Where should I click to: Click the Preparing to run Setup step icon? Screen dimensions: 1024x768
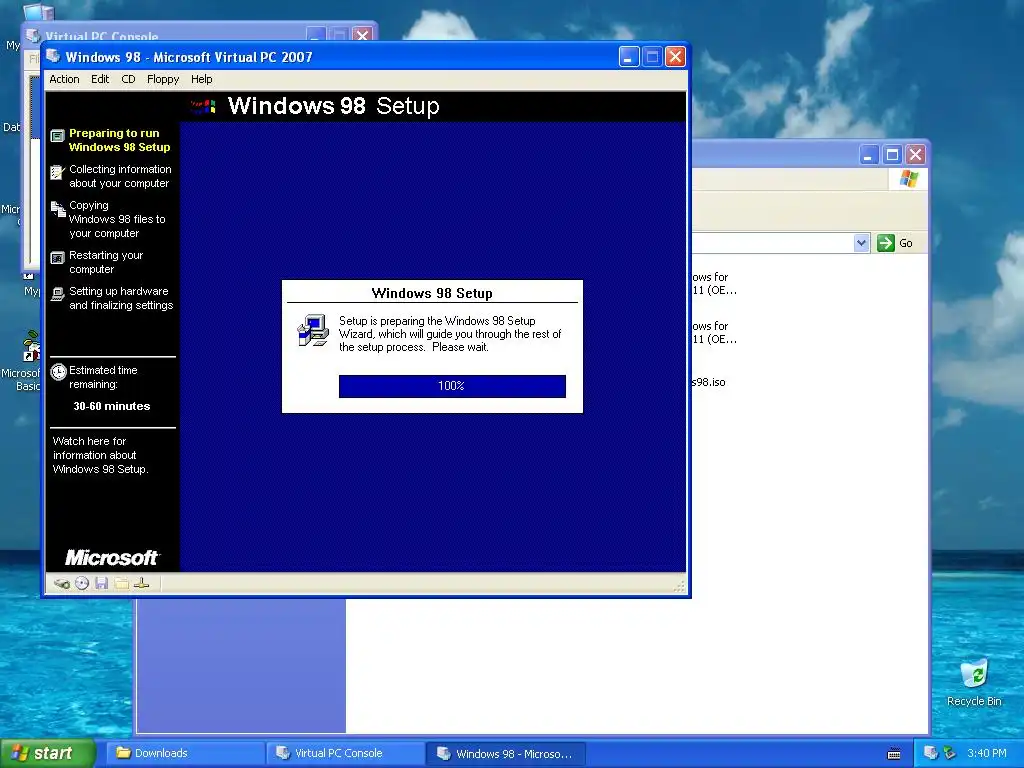[x=57, y=135]
